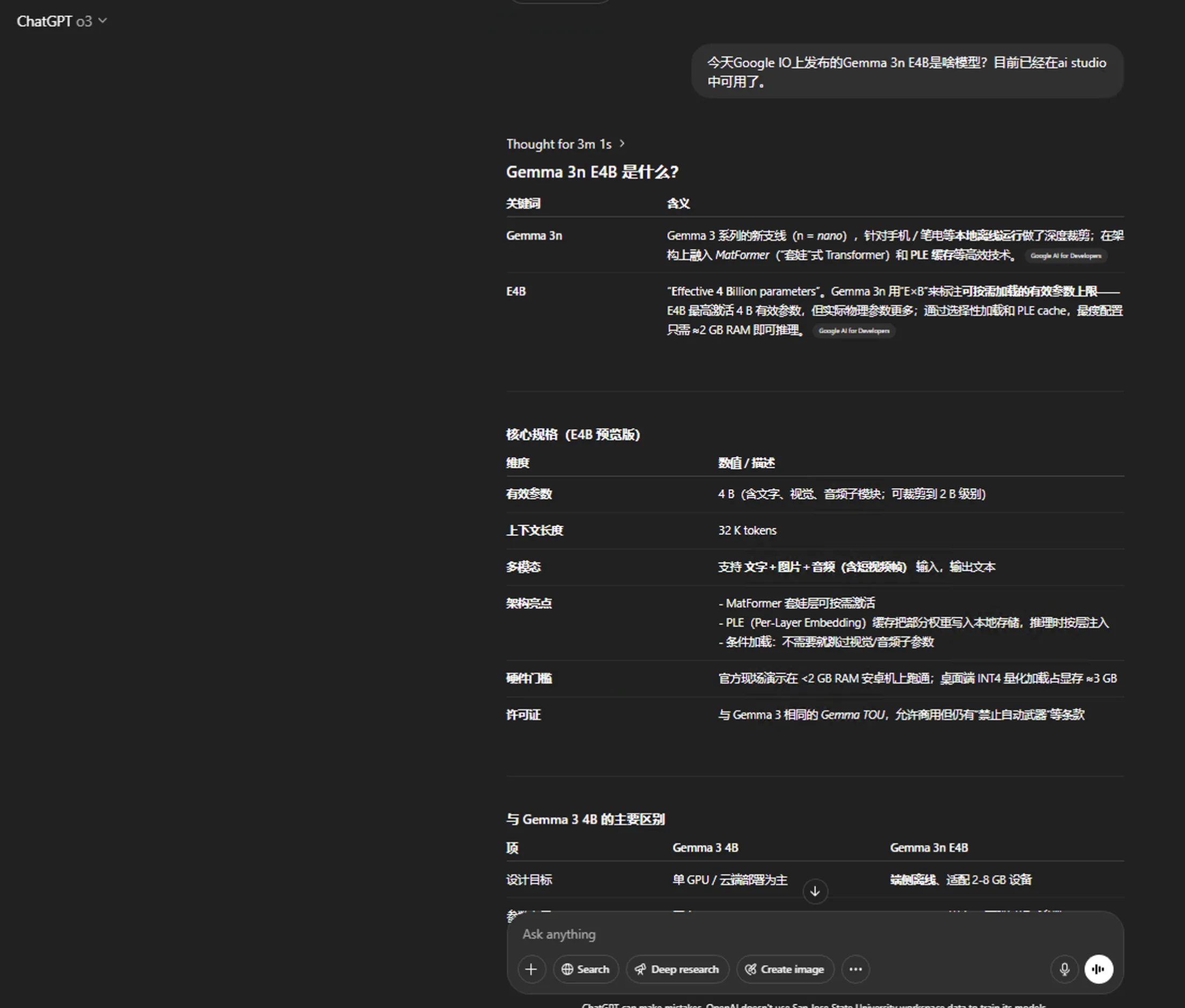Click the '单 GPU / 云端部署为主' cell
1185x1008 pixels.
[x=730, y=880]
